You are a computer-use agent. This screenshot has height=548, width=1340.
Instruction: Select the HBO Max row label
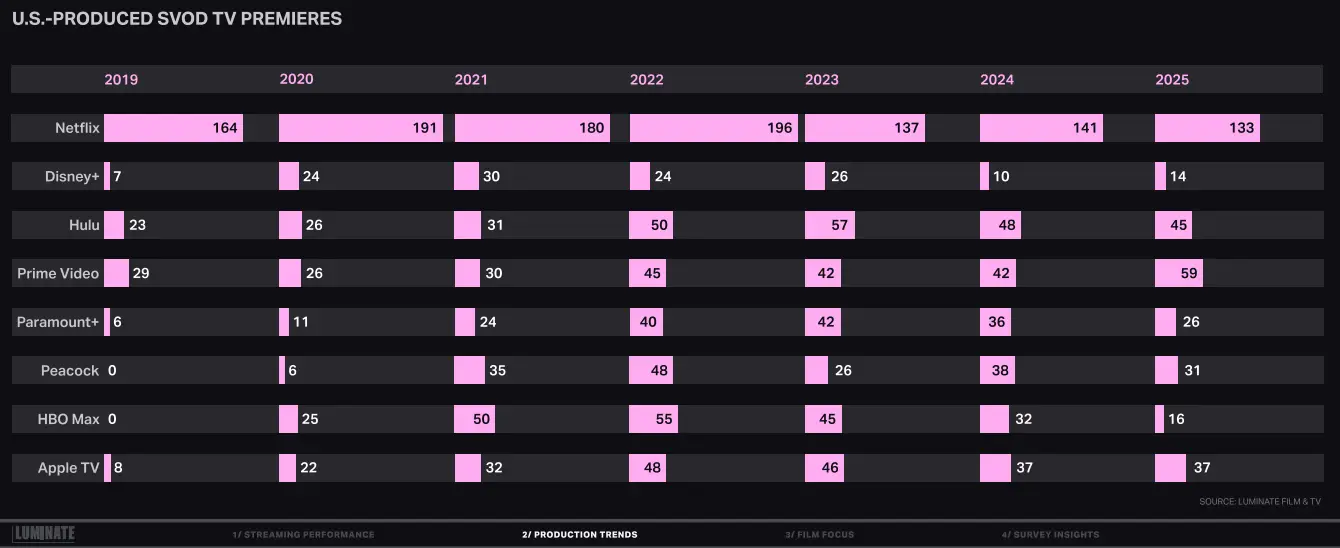(x=68, y=419)
